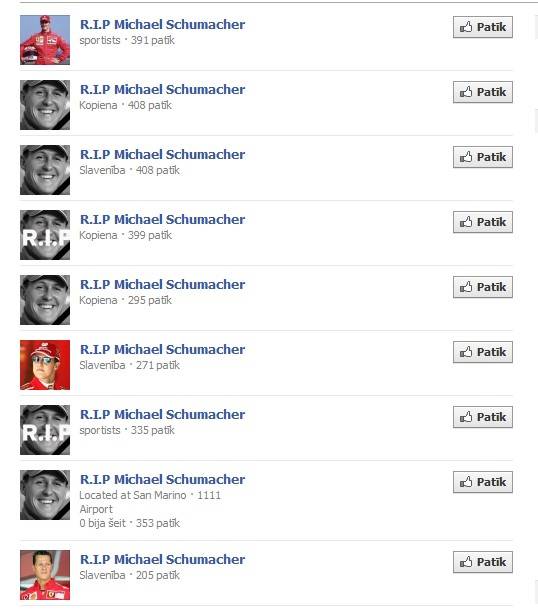
Task: Open the red cap and sunglasses thumbnail
Action: click(x=45, y=365)
